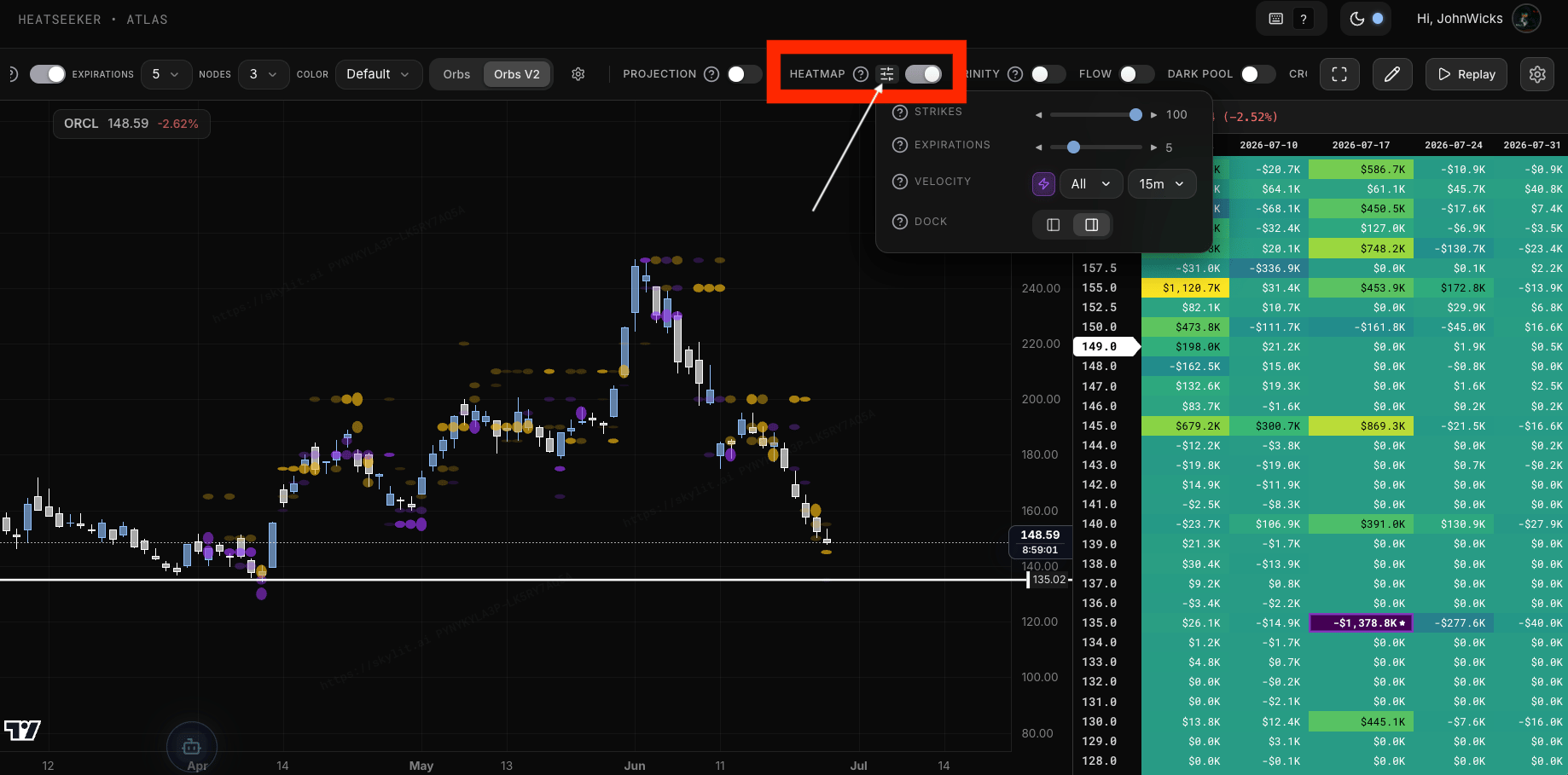
Task: Select the $391.0K heatmap cell
Action: [1361, 524]
